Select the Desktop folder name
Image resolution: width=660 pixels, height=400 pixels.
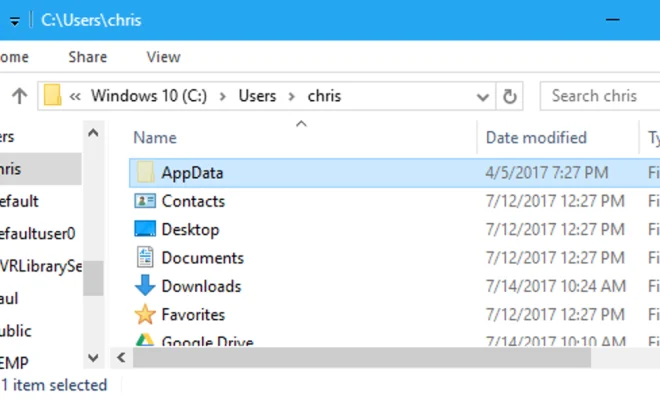click(x=190, y=229)
